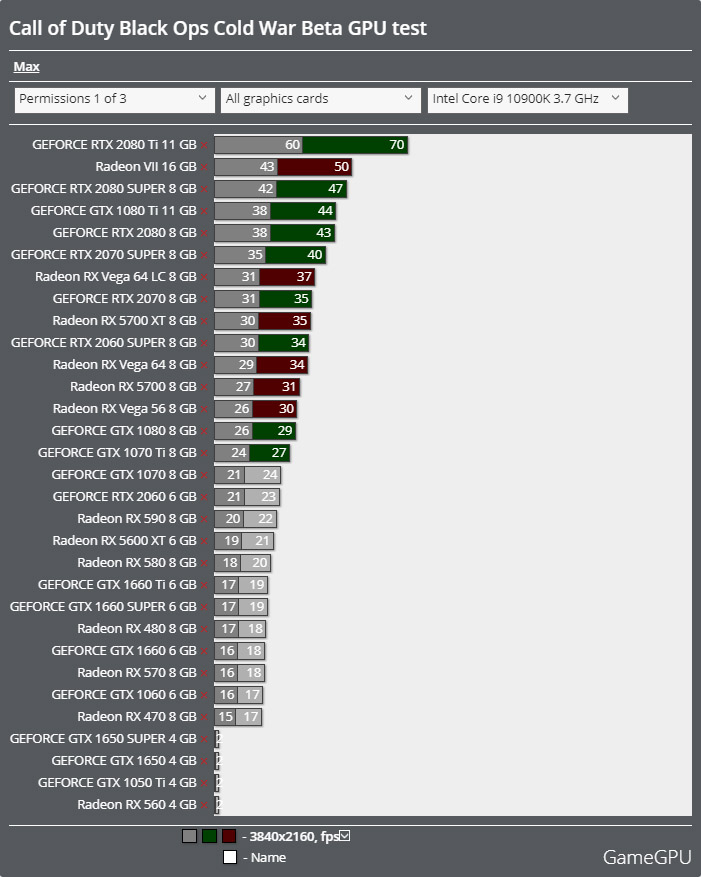Click the Radeon RX 560 4 GB label
This screenshot has width=701, height=877.
tap(137, 805)
